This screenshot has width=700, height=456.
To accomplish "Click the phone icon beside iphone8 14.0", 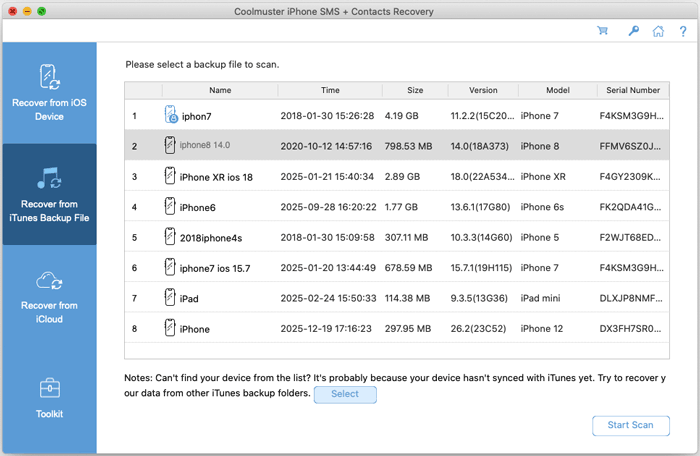I will [170, 145].
